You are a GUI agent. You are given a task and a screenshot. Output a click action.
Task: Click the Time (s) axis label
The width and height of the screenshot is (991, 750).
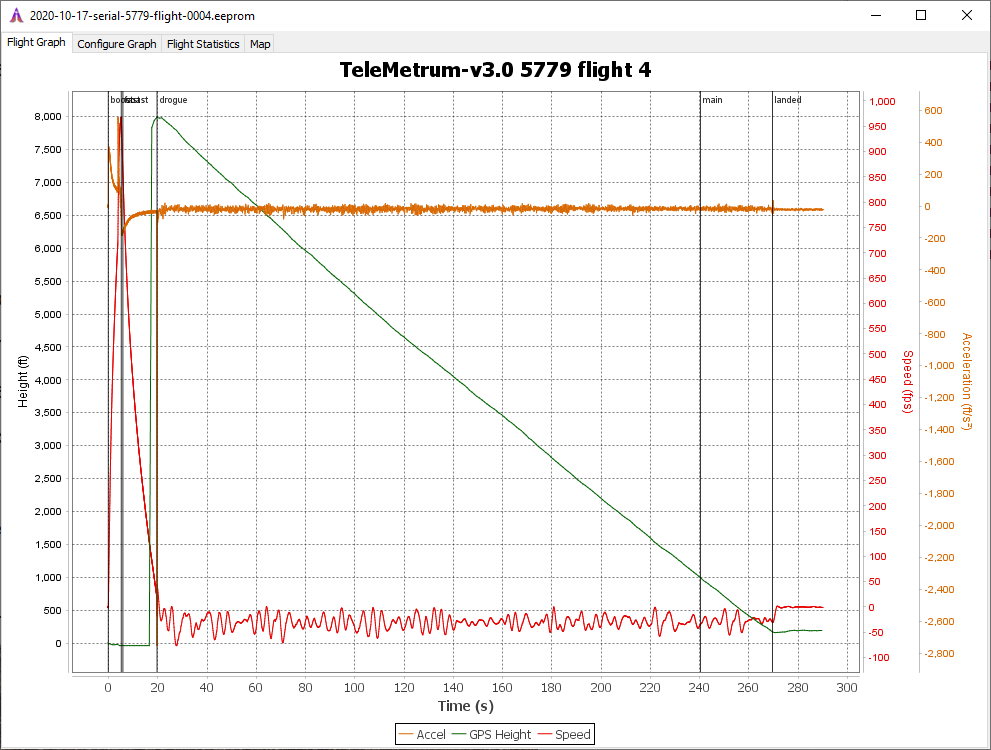(466, 706)
